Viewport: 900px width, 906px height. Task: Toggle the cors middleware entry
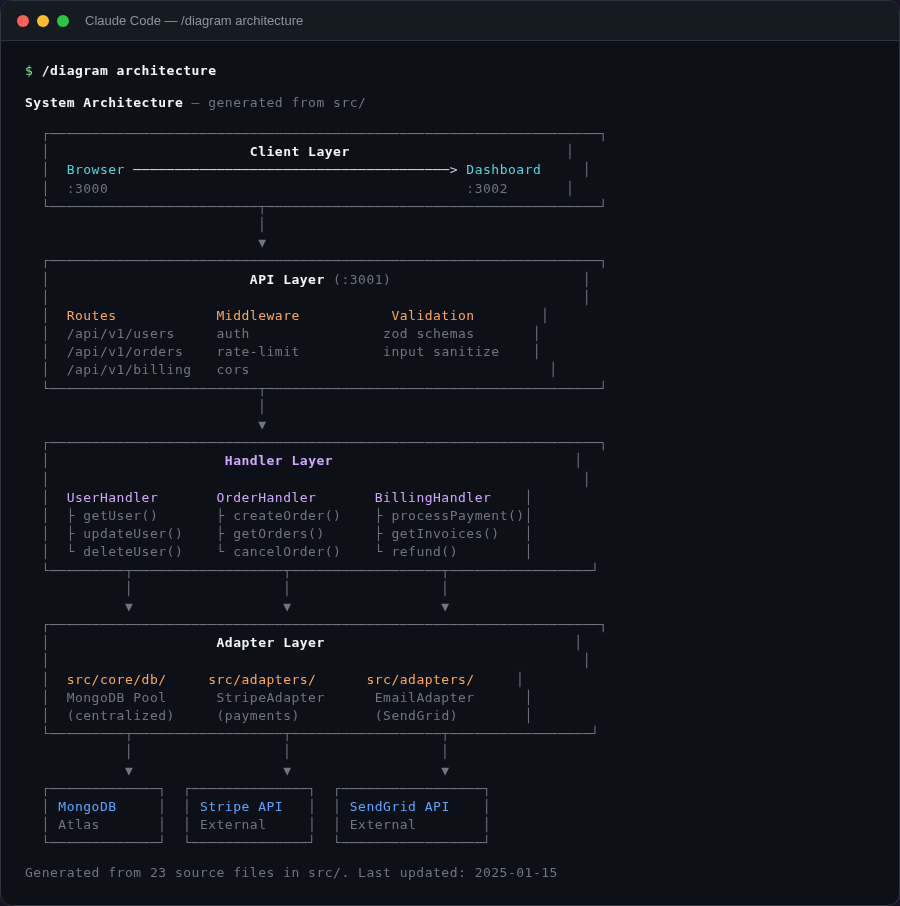(x=232, y=369)
